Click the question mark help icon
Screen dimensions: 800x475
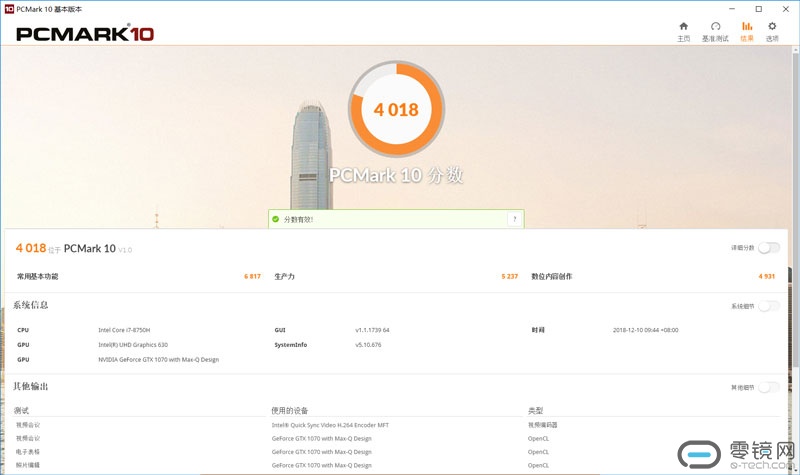514,219
